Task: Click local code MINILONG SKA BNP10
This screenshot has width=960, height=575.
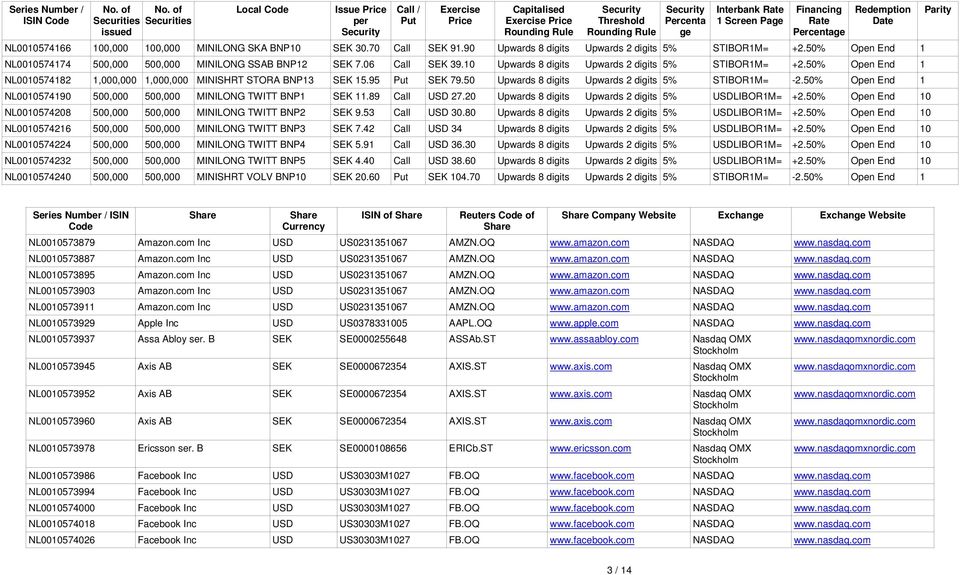Action: pos(249,48)
